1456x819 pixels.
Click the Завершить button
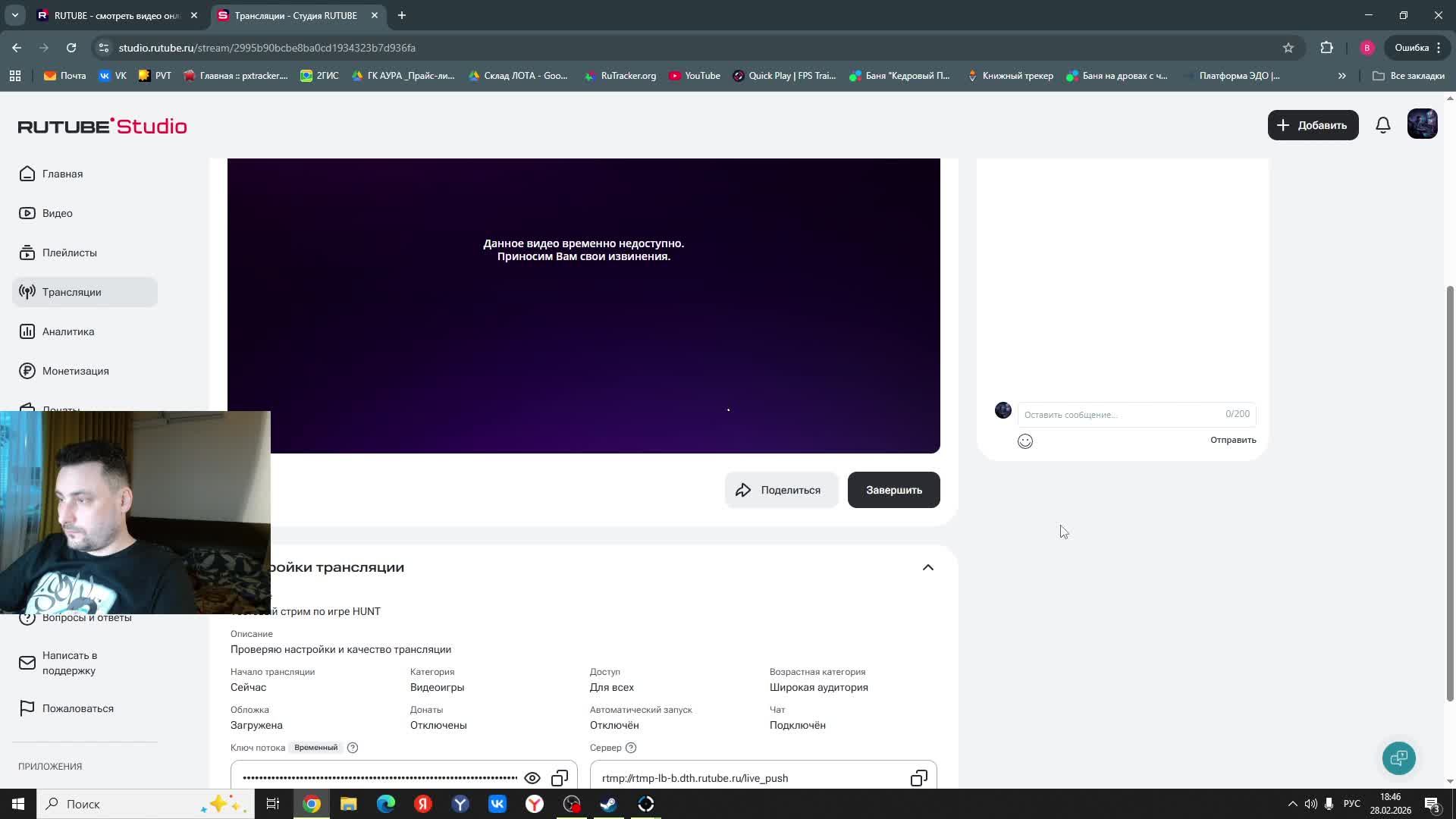click(x=893, y=490)
